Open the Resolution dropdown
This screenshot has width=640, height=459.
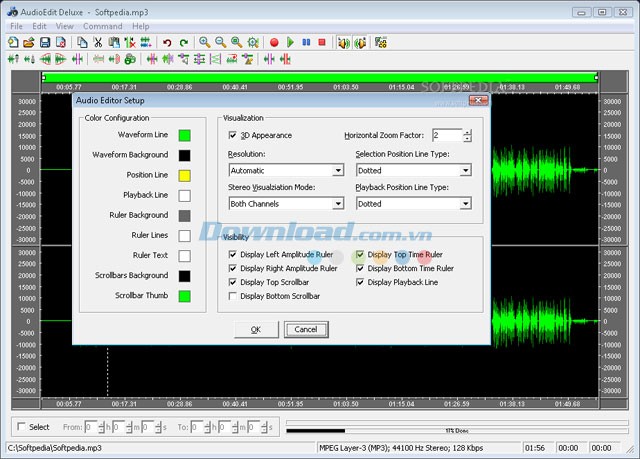(337, 171)
